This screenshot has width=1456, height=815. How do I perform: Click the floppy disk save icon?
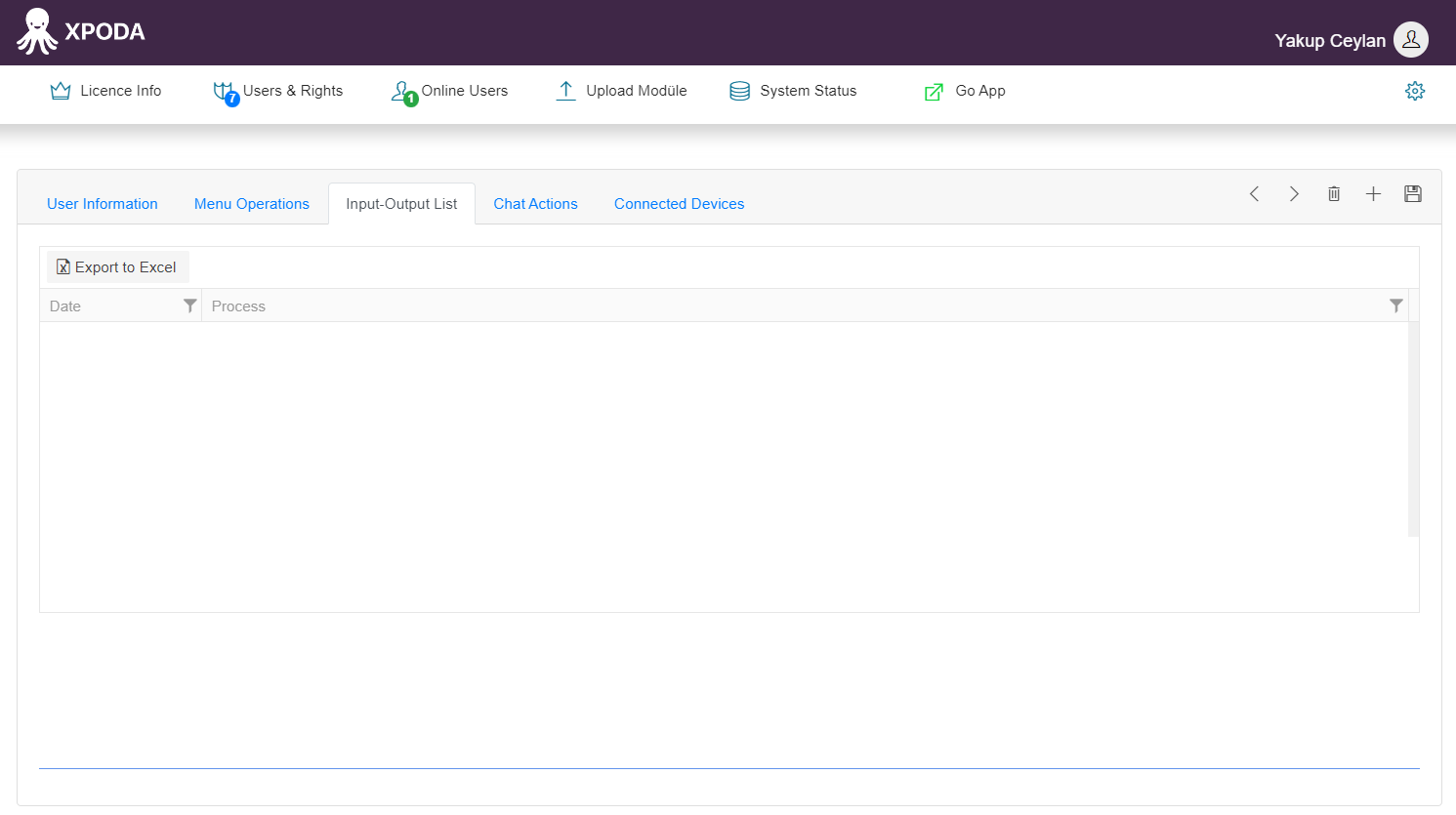1413,193
